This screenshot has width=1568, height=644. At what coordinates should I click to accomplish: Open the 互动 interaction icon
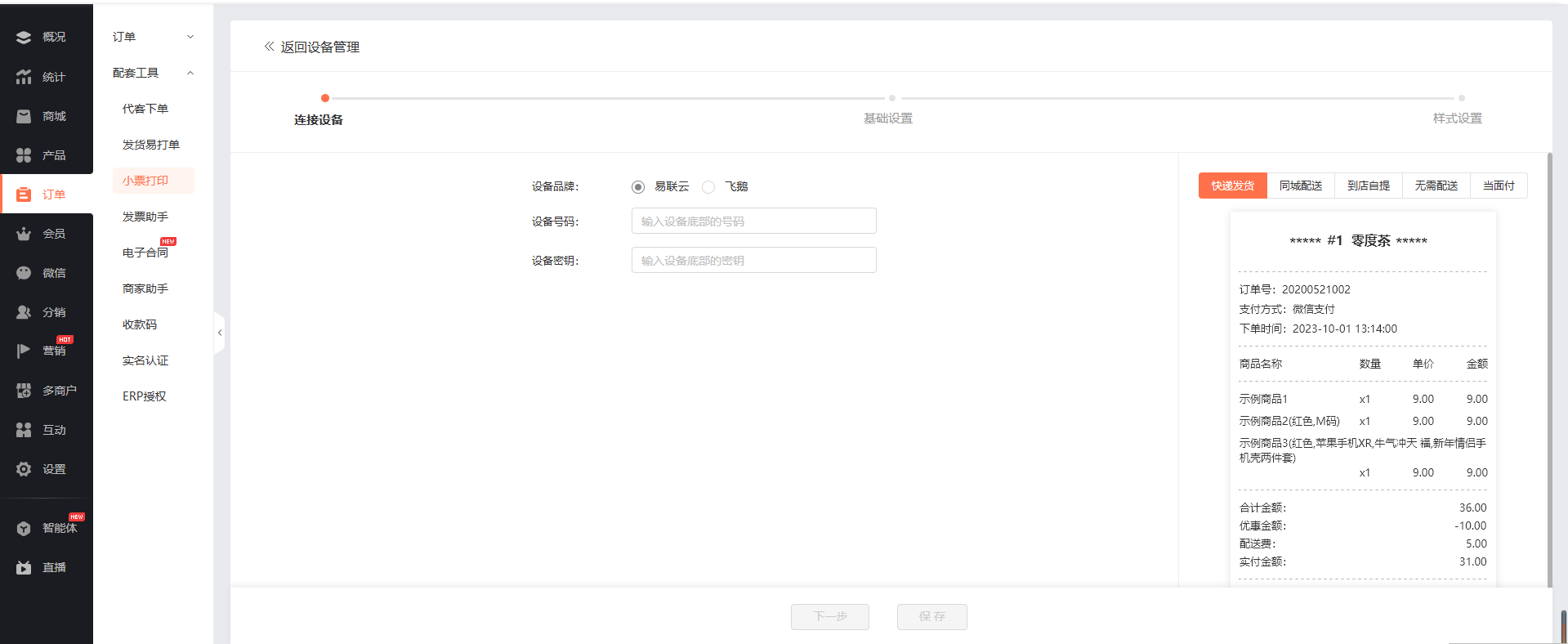[24, 430]
